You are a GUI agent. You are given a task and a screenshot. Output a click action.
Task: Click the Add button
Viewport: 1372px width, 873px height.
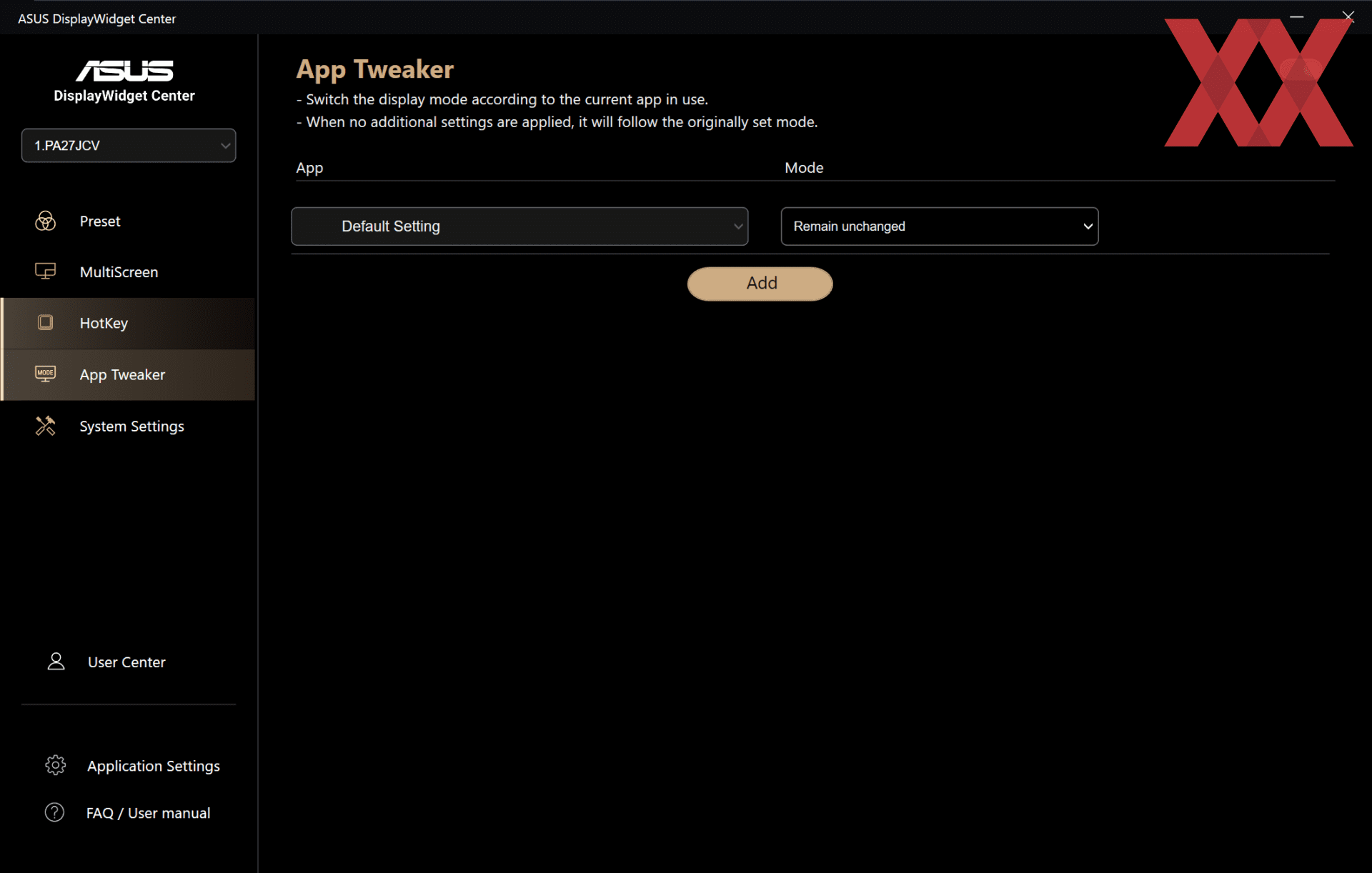click(760, 284)
